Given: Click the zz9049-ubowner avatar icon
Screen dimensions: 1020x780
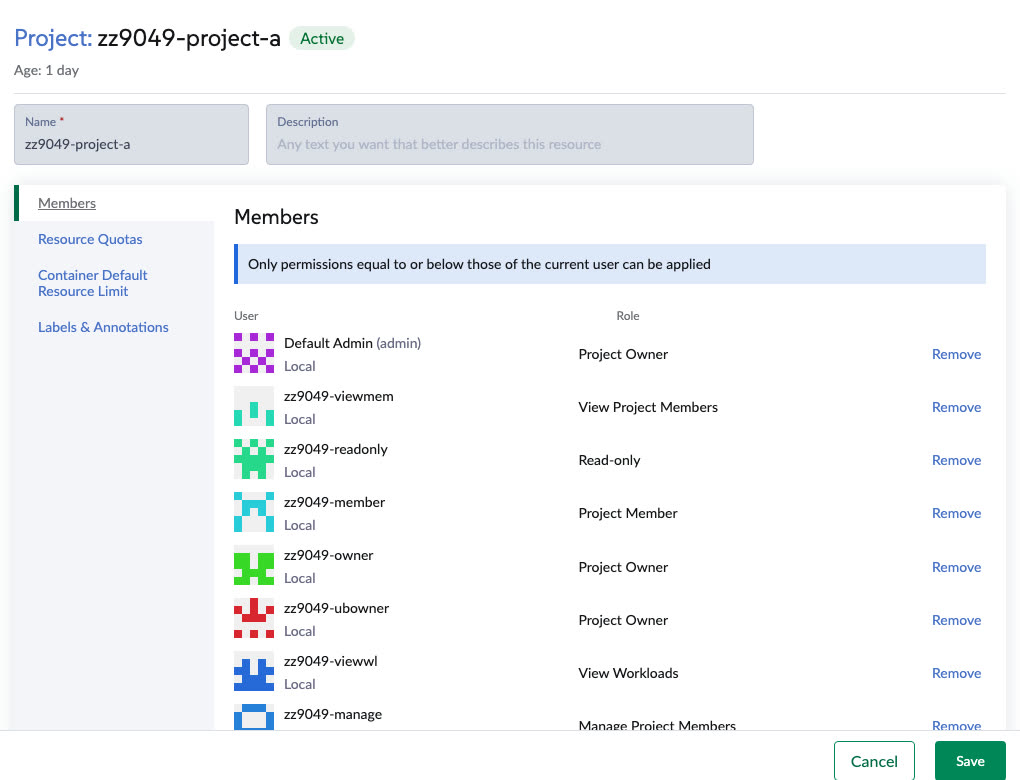Looking at the screenshot, I should pos(254,618).
